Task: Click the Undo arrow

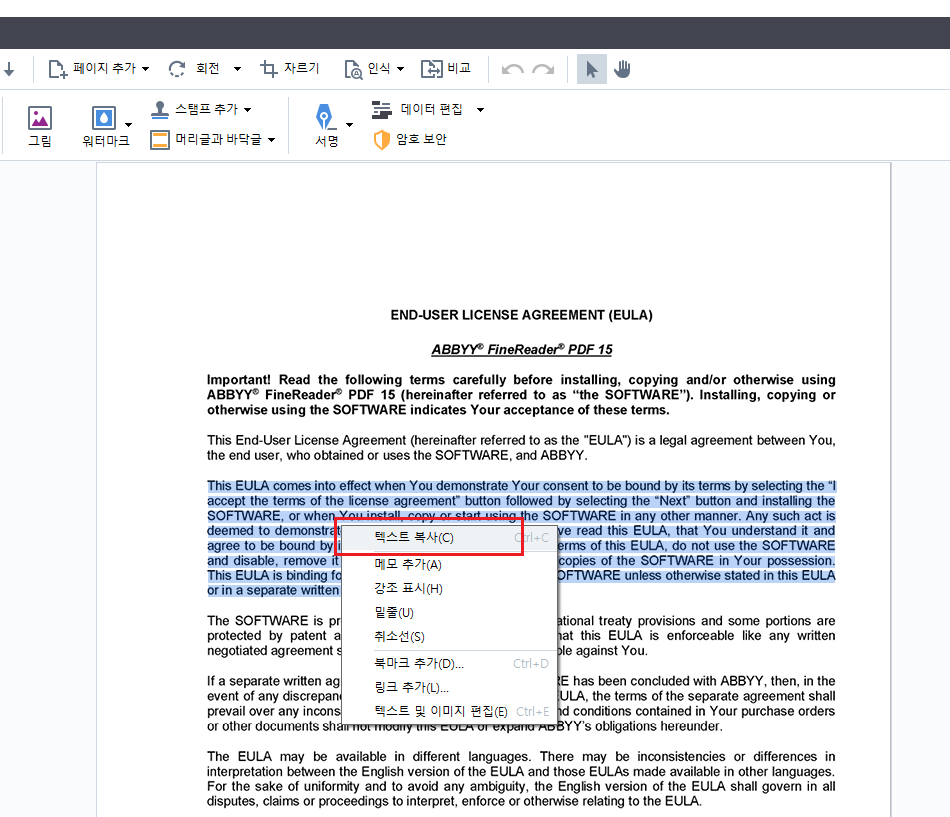Action: point(513,70)
